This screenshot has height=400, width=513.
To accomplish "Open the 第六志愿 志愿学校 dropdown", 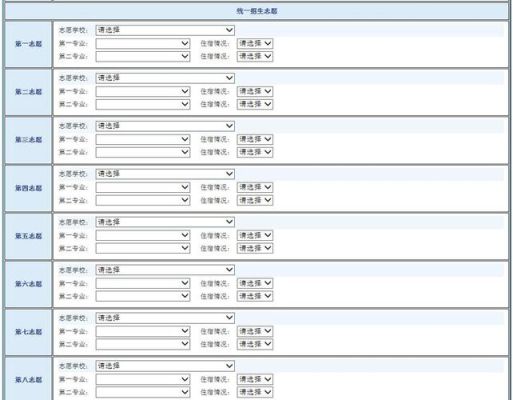I will (x=165, y=270).
